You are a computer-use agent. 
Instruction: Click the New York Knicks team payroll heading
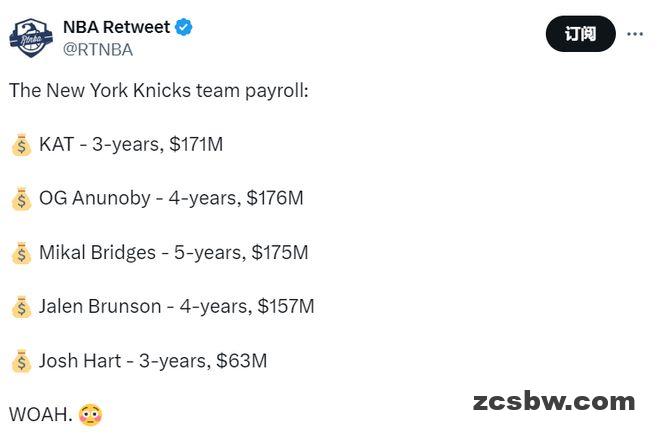click(x=159, y=91)
